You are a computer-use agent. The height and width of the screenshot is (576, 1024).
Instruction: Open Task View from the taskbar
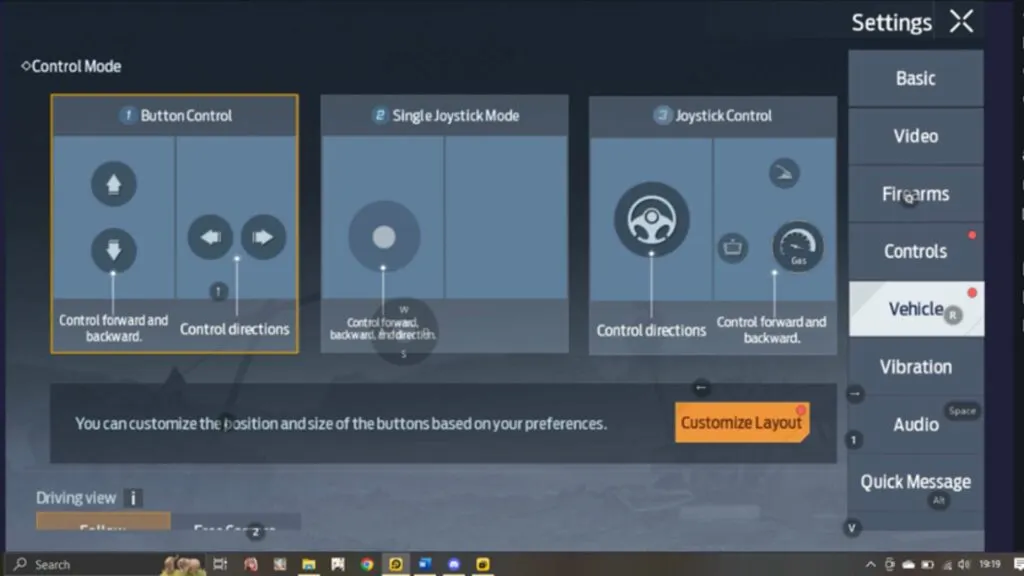coord(220,564)
